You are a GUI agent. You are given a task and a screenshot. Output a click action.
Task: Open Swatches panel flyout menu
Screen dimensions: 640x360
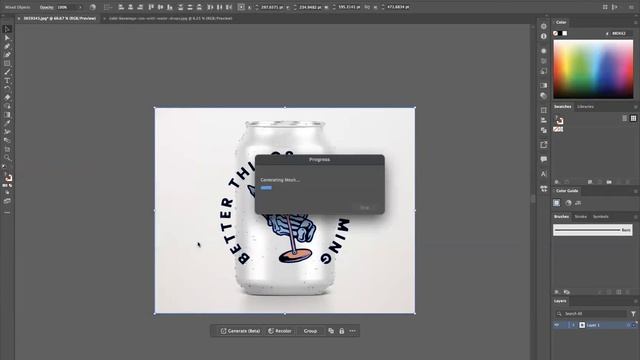(x=636, y=107)
